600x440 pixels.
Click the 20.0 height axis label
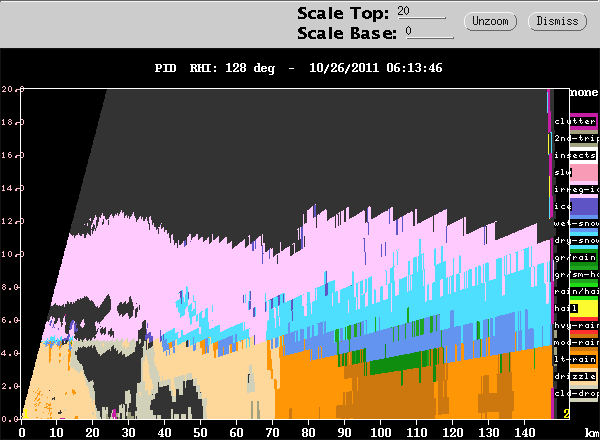(x=12, y=89)
